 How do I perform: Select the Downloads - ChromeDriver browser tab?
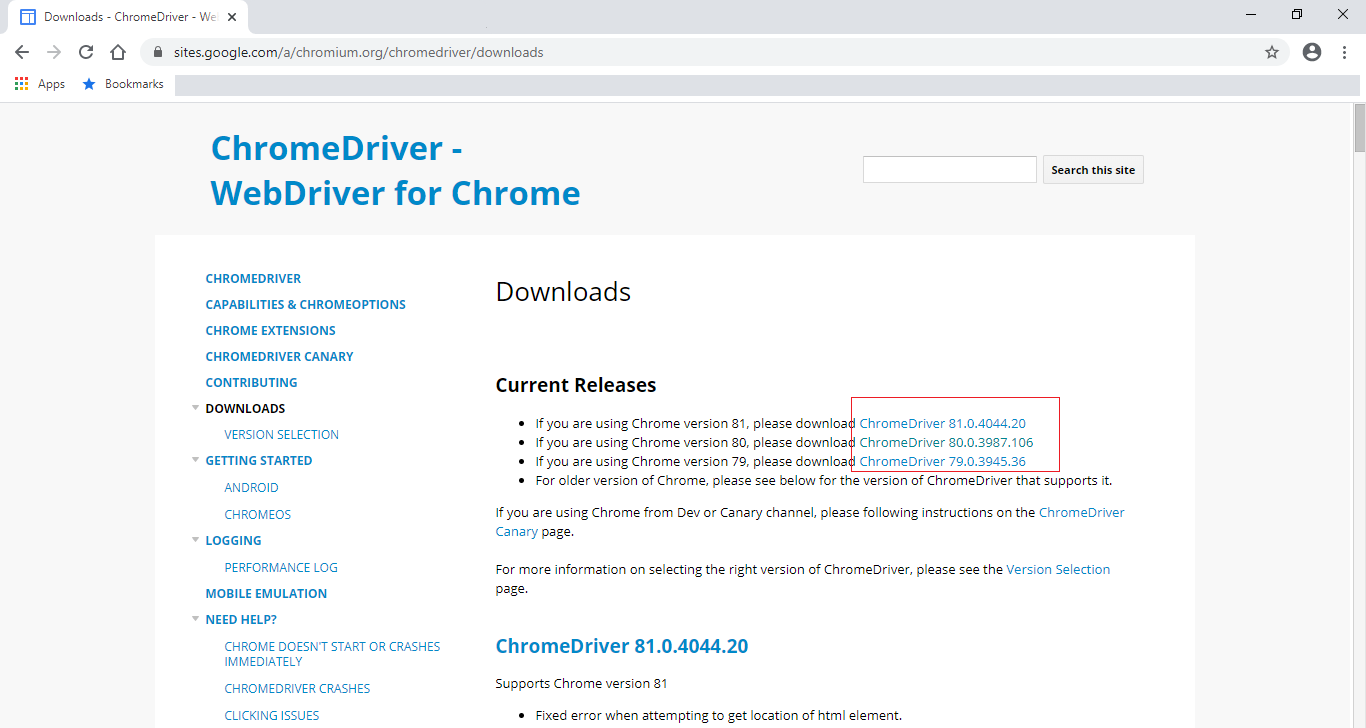(x=128, y=17)
